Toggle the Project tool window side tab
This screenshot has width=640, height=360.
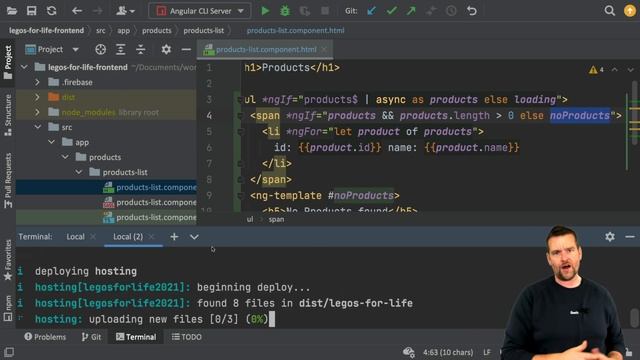click(7, 62)
